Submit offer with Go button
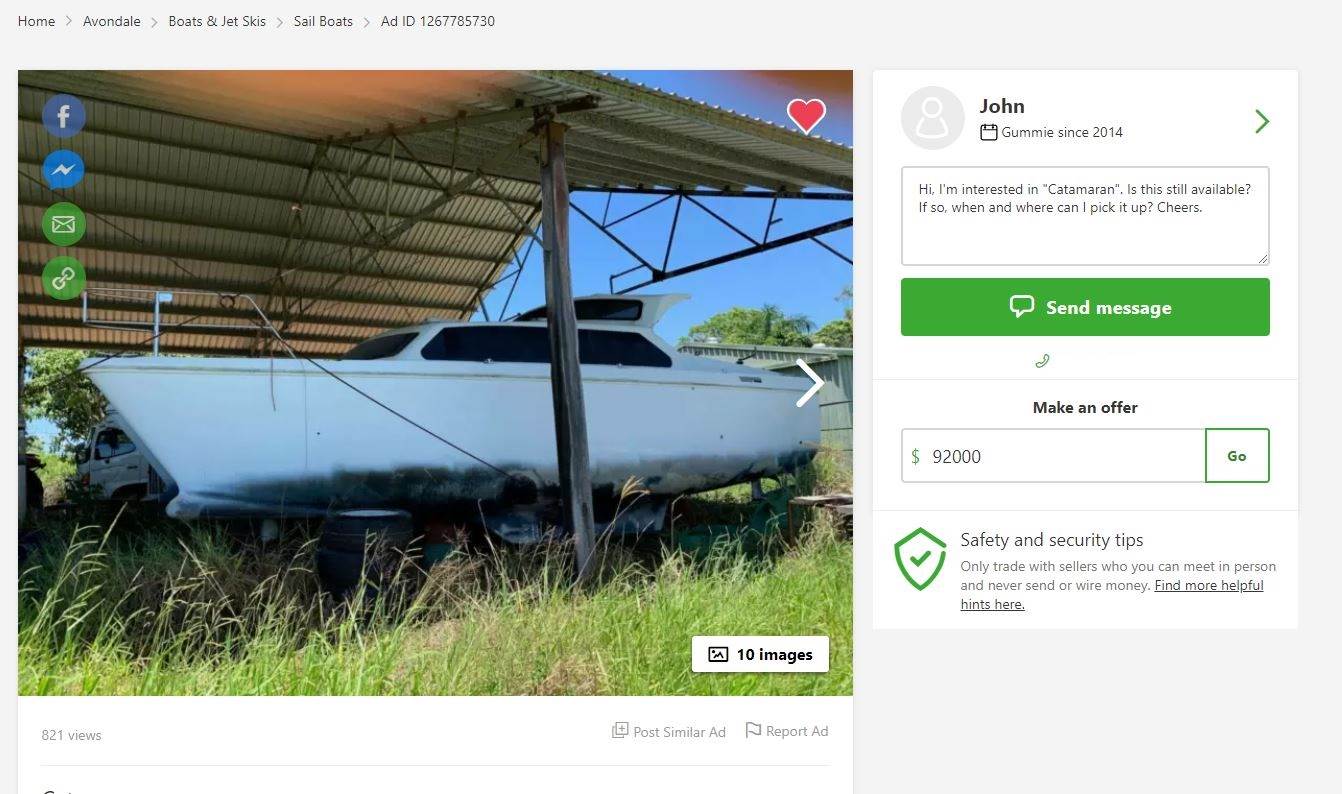 click(x=1237, y=456)
